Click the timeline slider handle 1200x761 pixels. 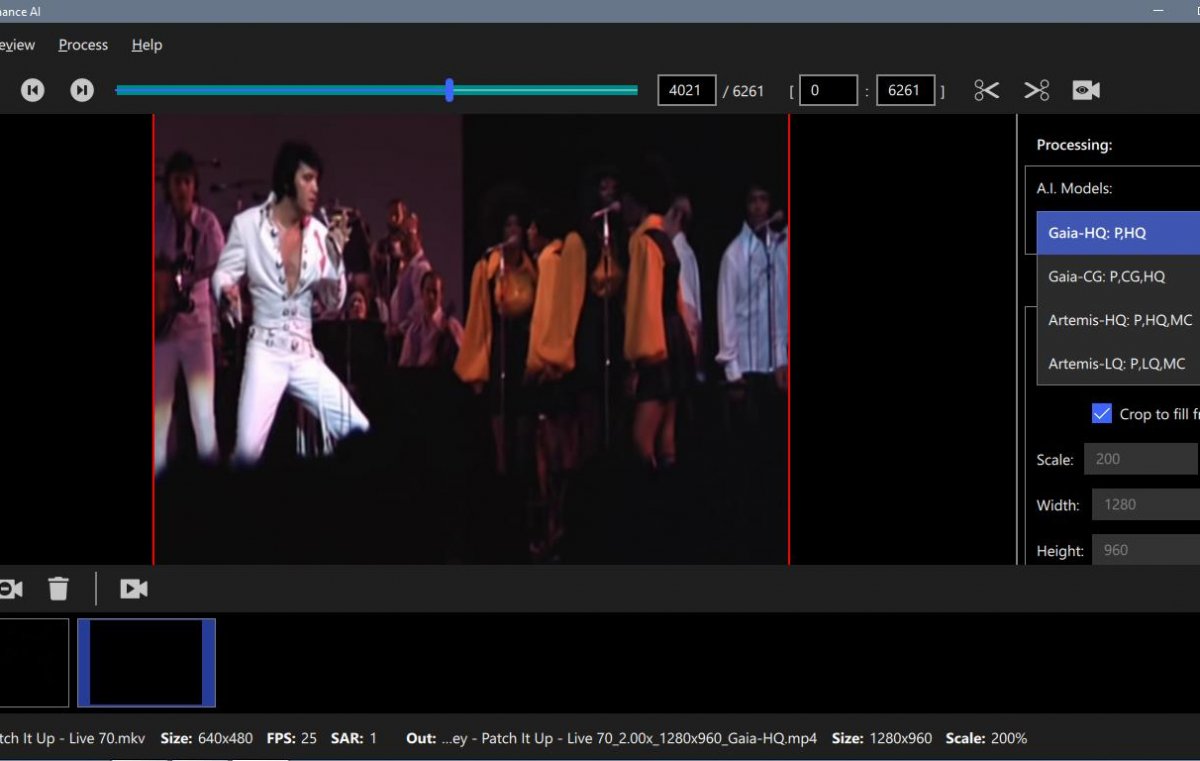click(449, 90)
